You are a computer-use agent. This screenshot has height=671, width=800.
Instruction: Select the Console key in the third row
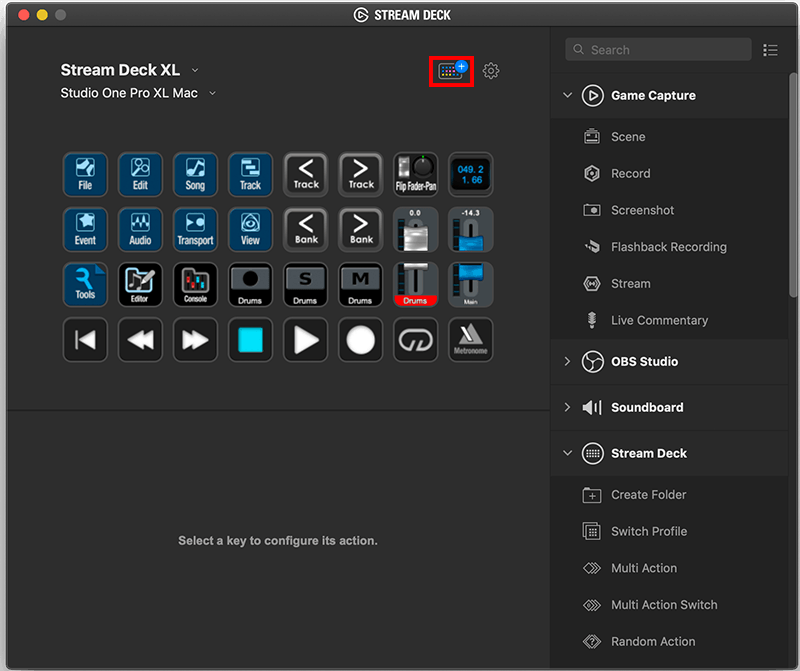195,284
